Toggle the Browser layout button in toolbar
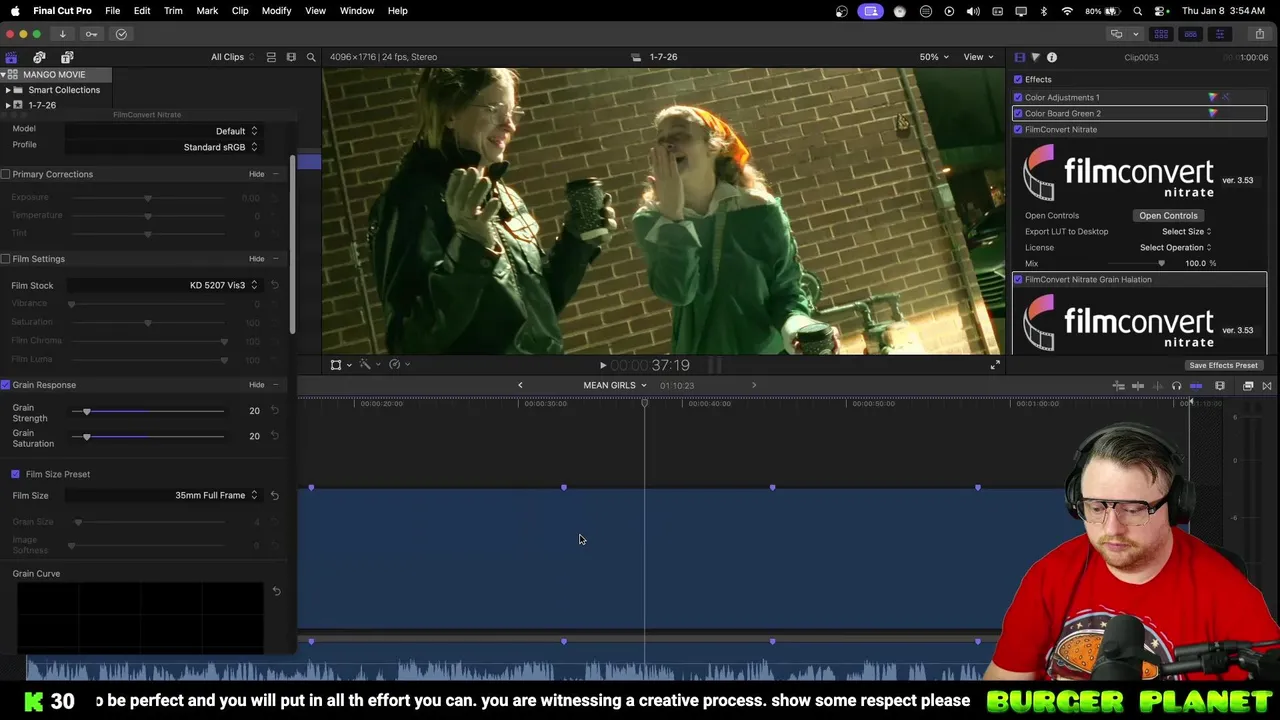This screenshot has width=1280, height=720. coord(1162,34)
